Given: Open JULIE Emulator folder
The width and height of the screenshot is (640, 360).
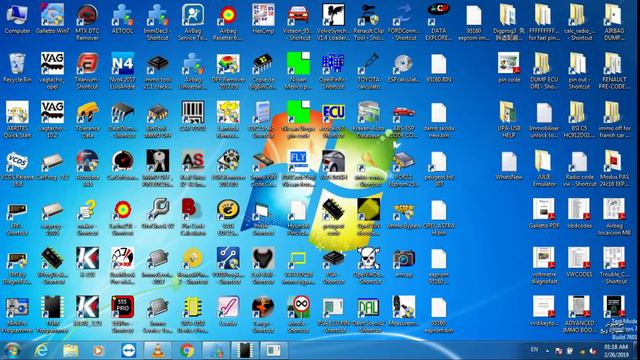Looking at the screenshot, I should [544, 168].
